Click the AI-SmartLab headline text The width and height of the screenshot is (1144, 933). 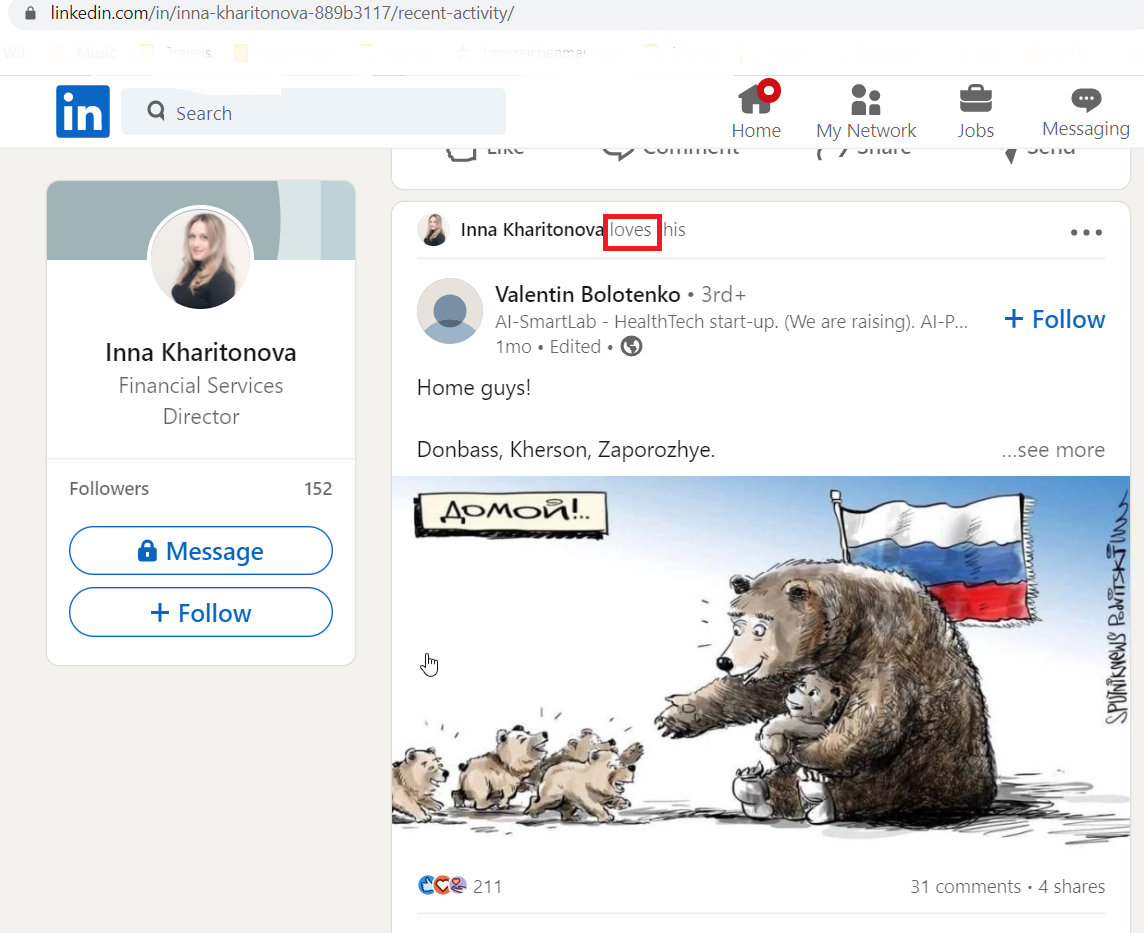click(x=731, y=322)
